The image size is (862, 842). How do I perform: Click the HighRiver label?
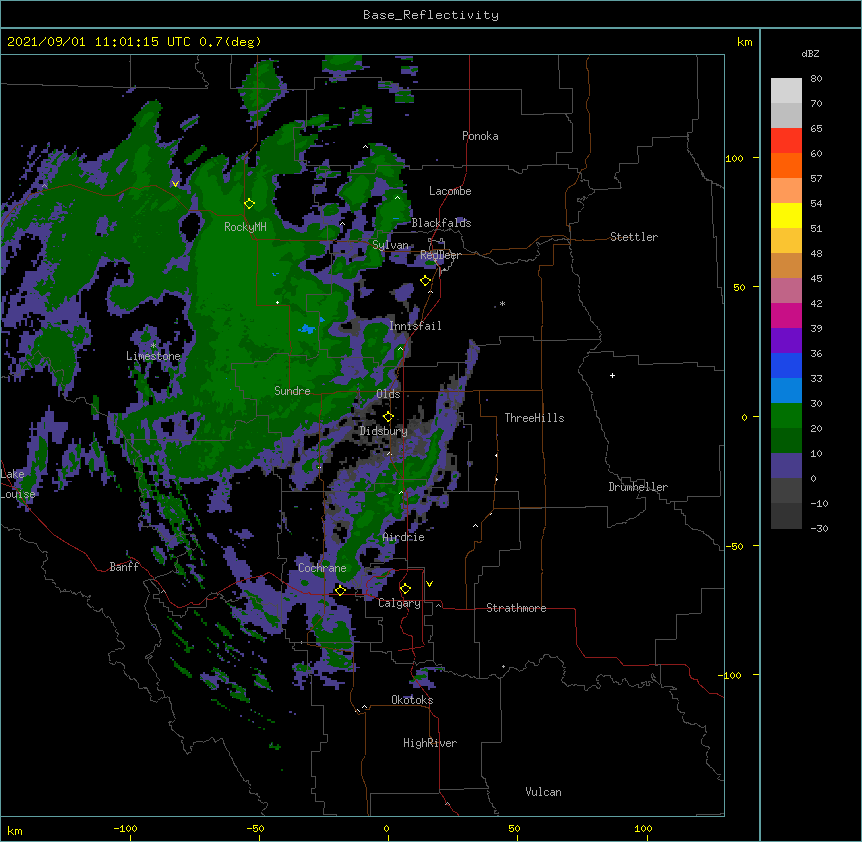tap(430, 743)
